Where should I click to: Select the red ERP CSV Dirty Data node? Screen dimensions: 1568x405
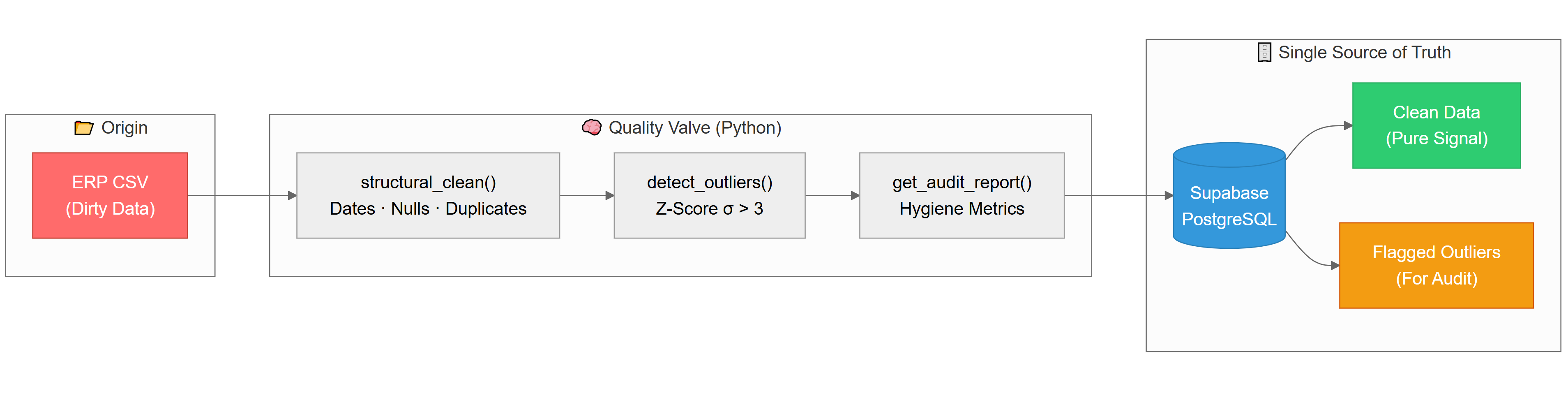110,195
